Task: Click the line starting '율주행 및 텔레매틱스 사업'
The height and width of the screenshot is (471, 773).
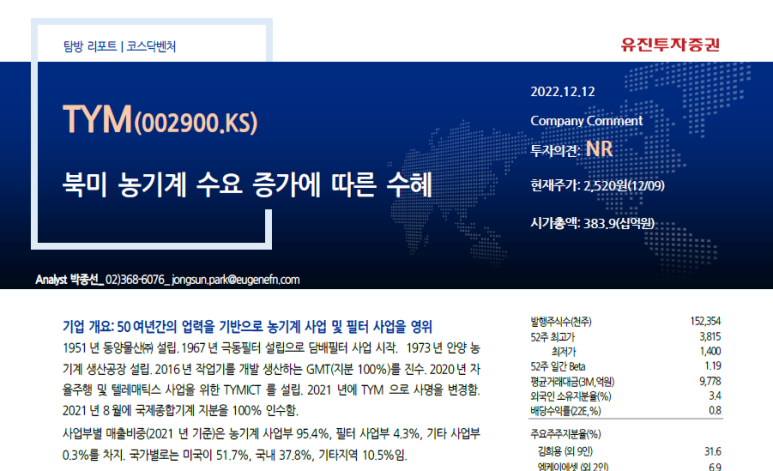Action: pos(271,390)
